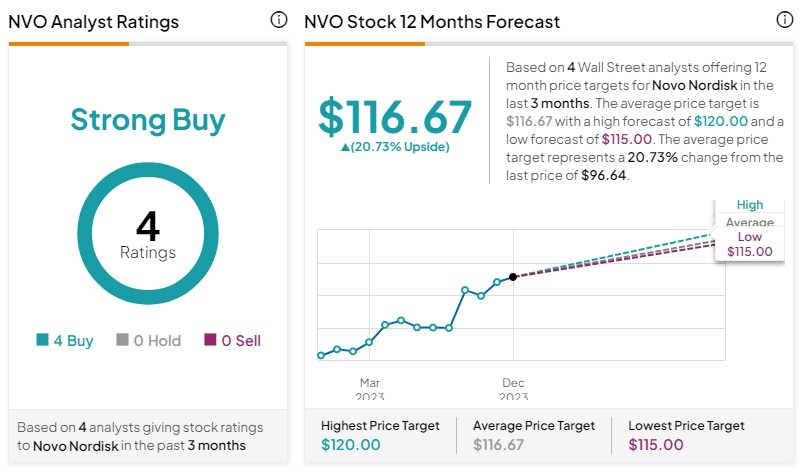The height and width of the screenshot is (471, 804).
Task: Select the black last-price dot on chart
Action: [513, 276]
